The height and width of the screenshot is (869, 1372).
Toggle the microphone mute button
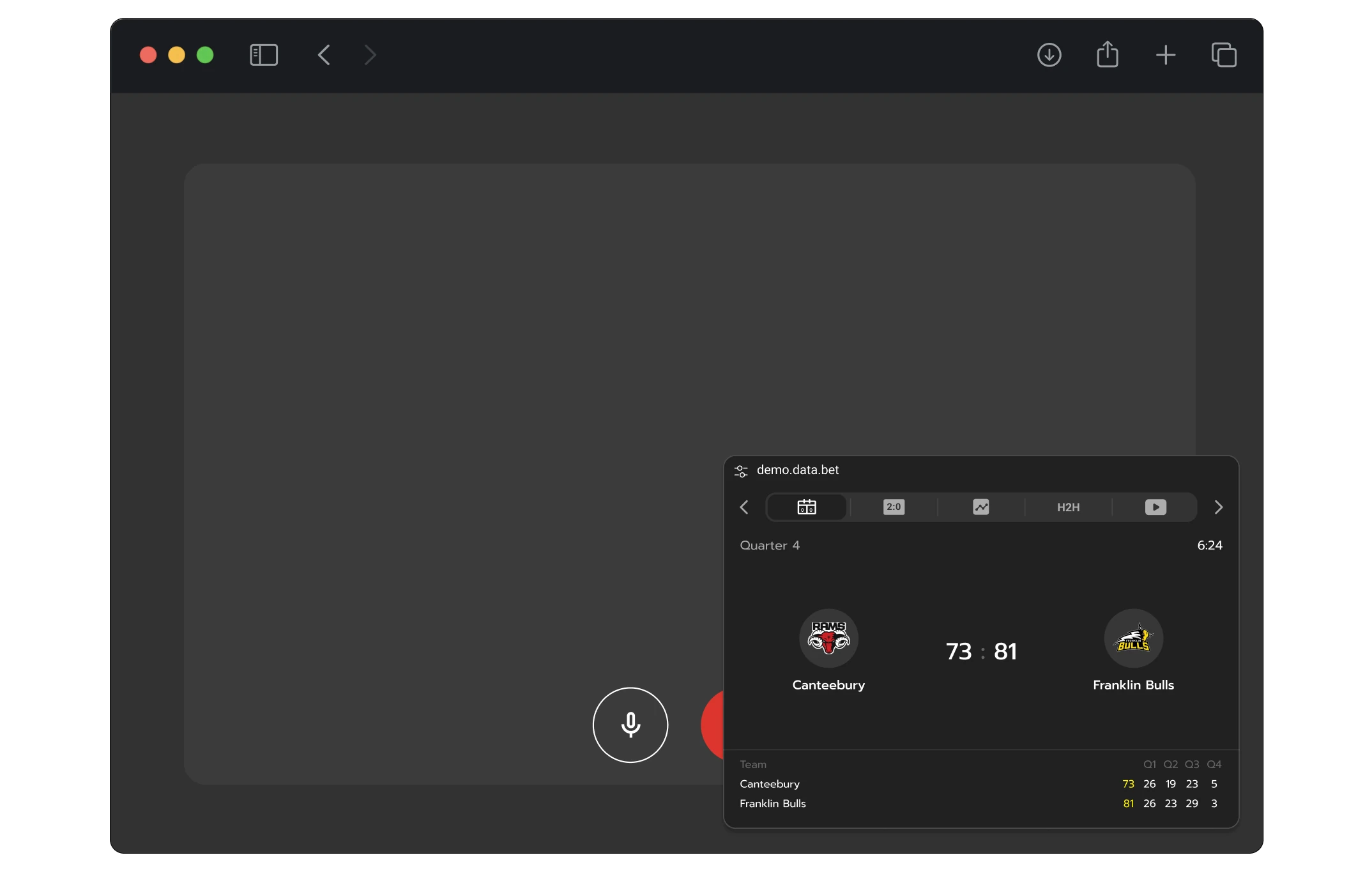[x=630, y=725]
